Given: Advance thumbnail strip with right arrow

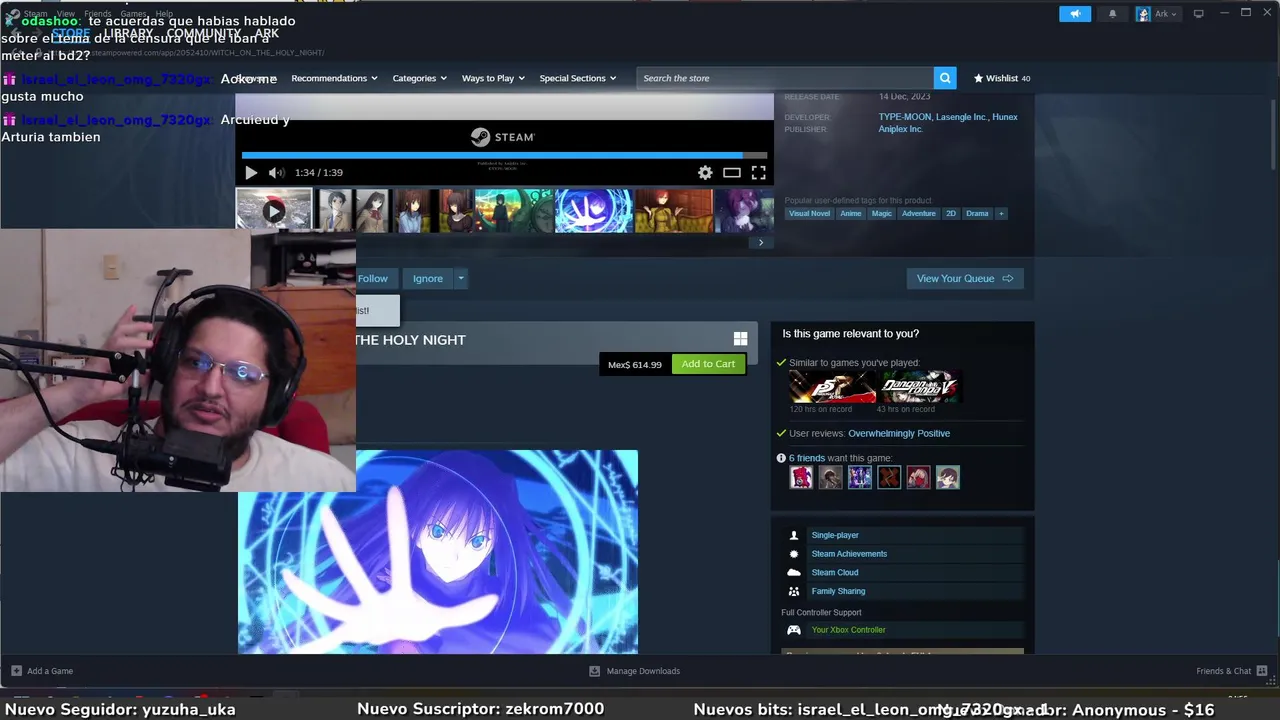Looking at the screenshot, I should (761, 242).
